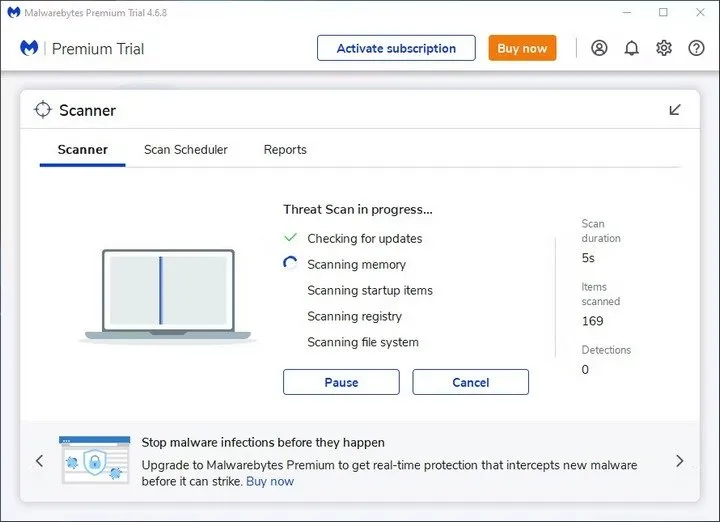Show next promo banner with right chevron

(x=680, y=461)
